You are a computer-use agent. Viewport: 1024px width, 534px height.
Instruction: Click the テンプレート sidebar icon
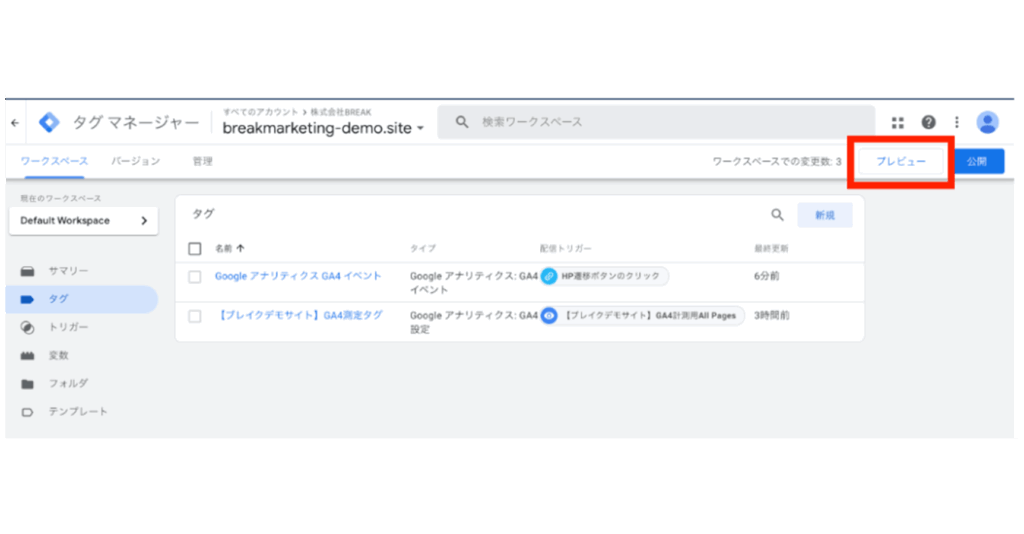(x=27, y=412)
